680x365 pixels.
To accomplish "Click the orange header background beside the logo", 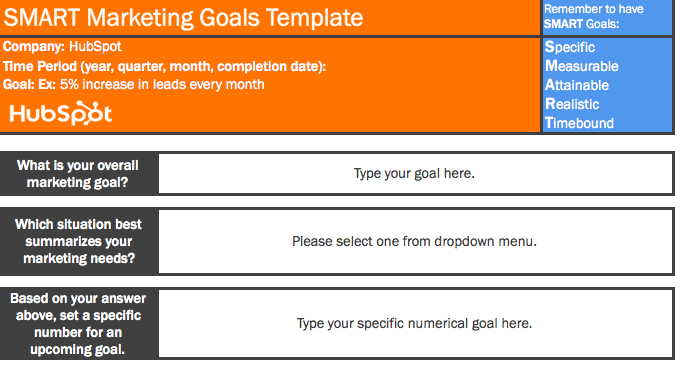I will pyautogui.click(x=325, y=113).
